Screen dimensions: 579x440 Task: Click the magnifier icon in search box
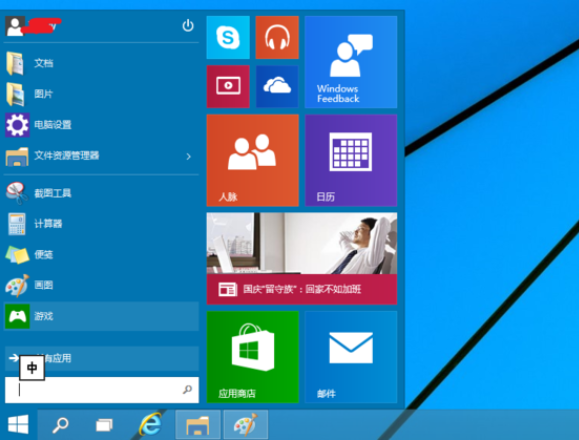tap(188, 389)
